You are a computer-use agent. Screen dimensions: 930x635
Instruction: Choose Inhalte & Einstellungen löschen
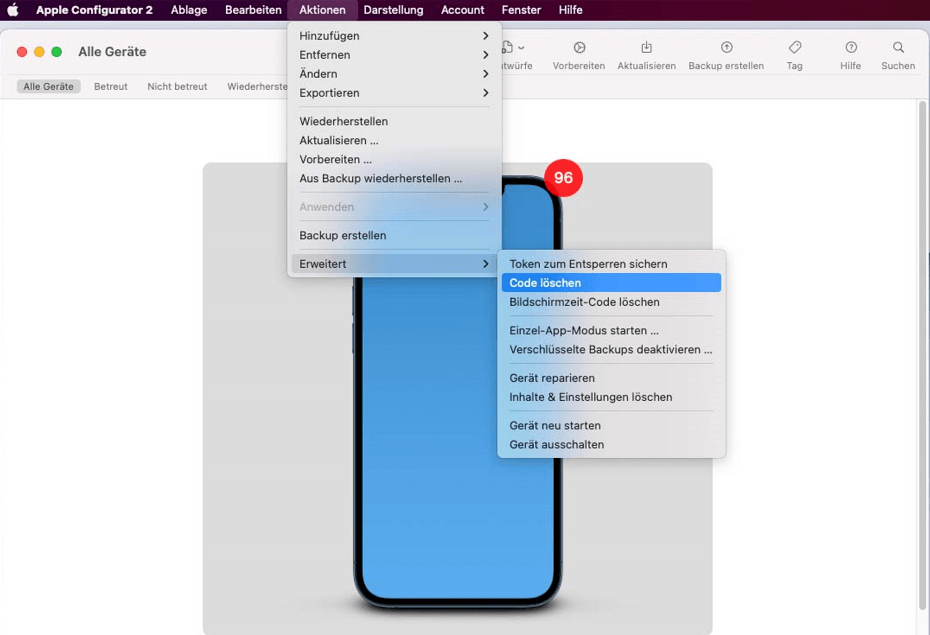coord(611,397)
